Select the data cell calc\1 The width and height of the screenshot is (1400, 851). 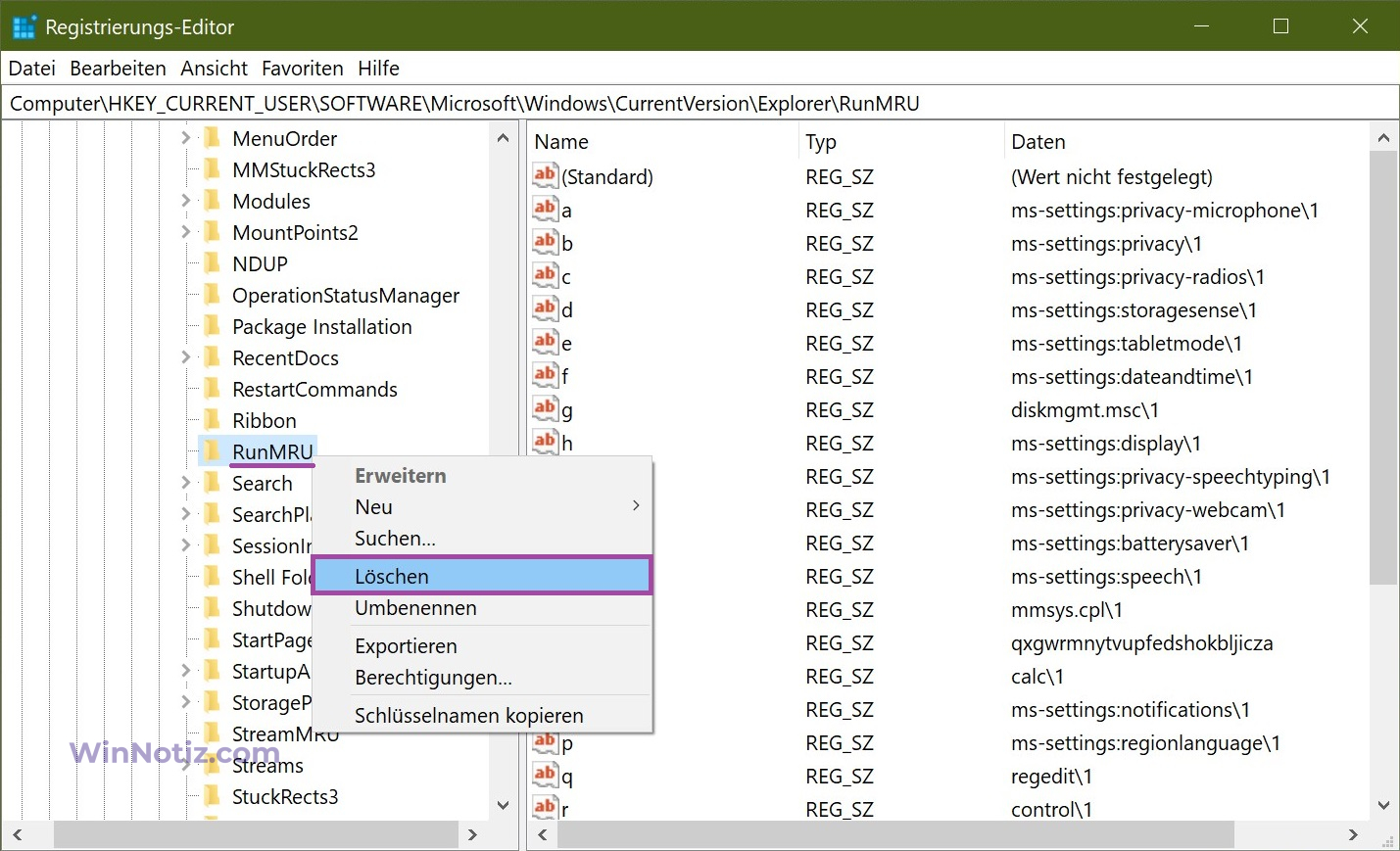point(1037,676)
